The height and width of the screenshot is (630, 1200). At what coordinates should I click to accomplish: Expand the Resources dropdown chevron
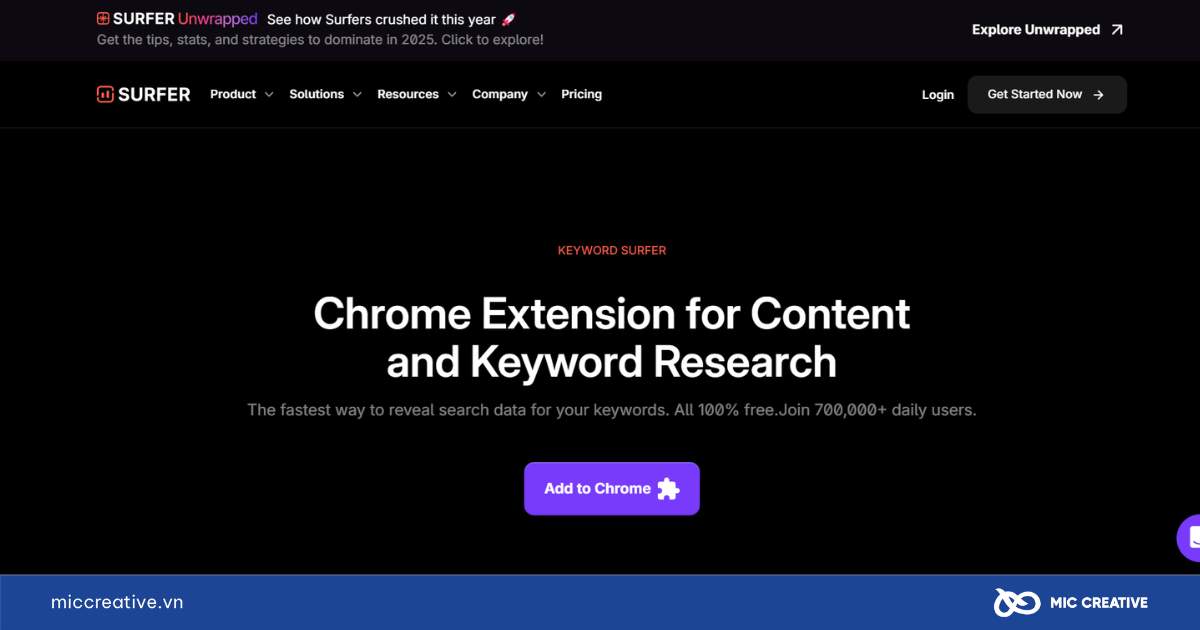[451, 94]
